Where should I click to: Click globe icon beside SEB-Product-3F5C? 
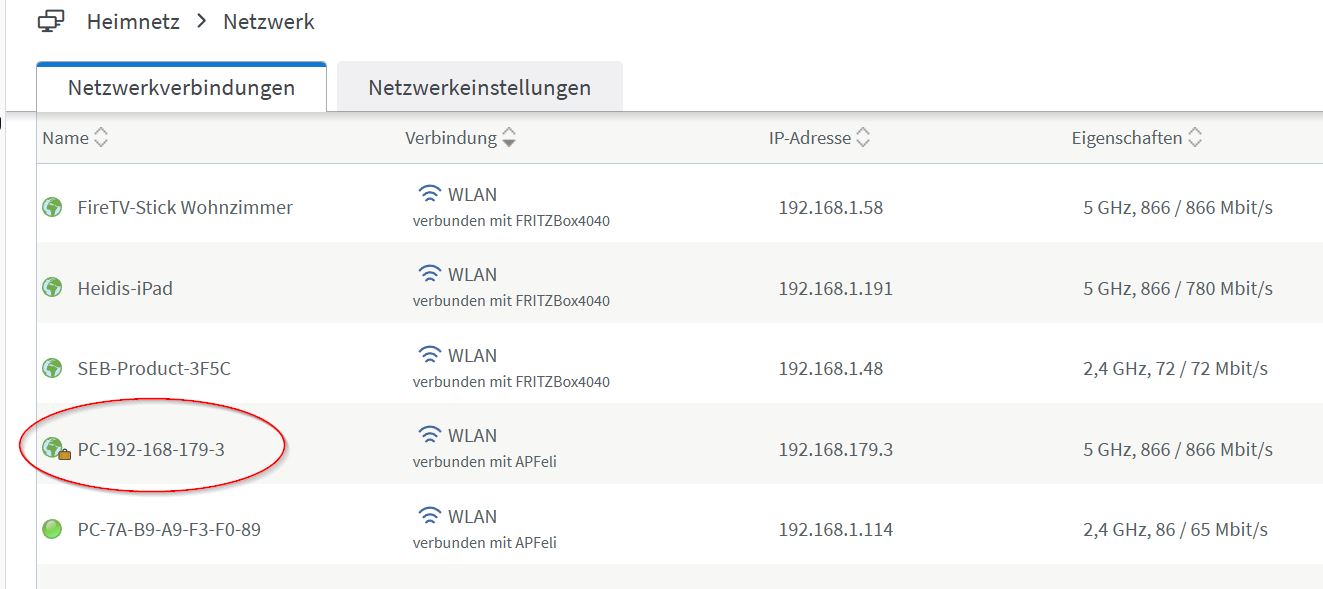click(x=52, y=369)
